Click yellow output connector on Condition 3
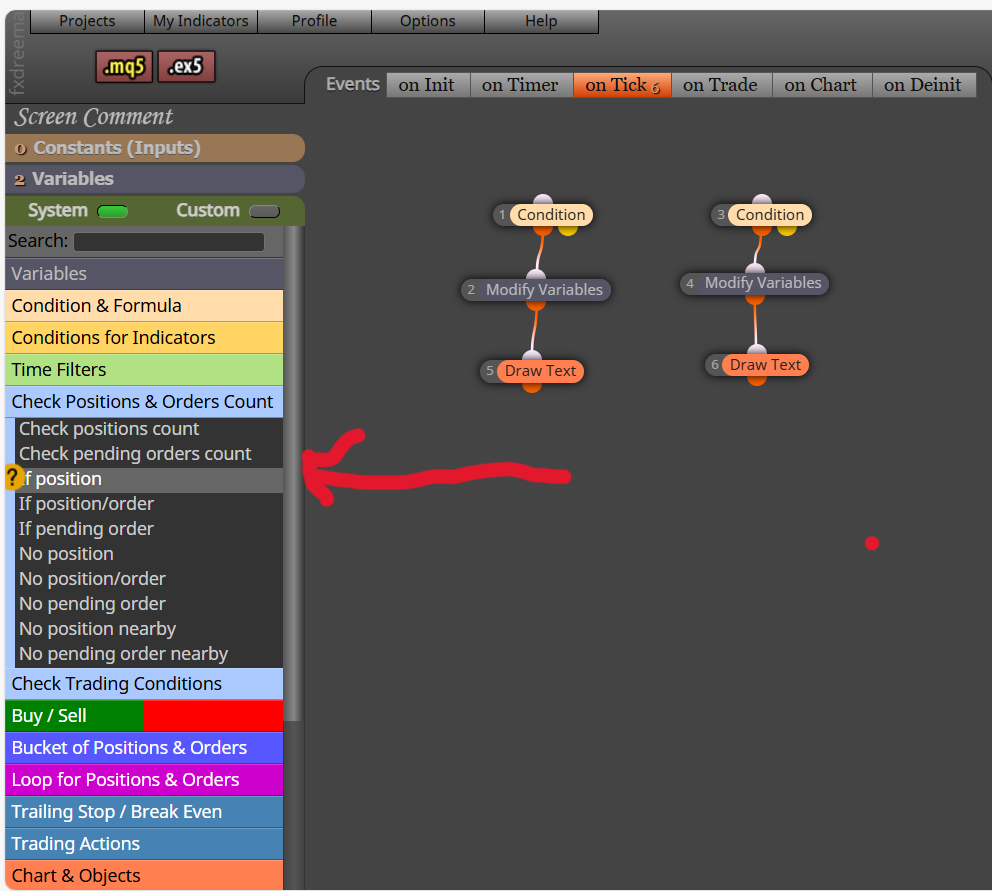Image resolution: width=992 pixels, height=891 pixels. coord(786,230)
